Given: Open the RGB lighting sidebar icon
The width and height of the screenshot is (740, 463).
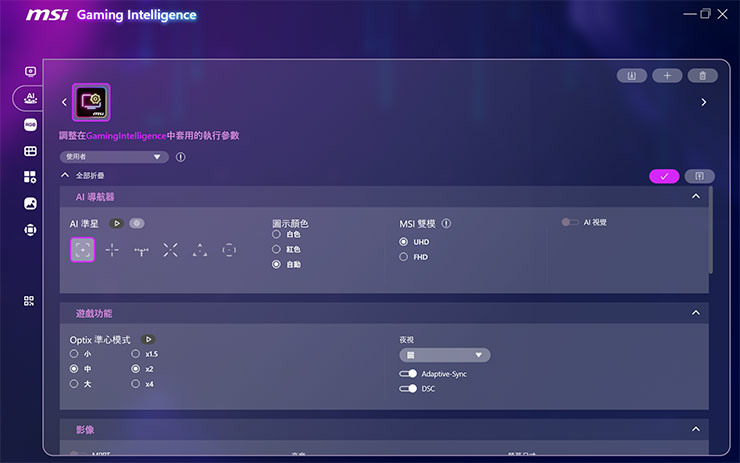Looking at the screenshot, I should tap(30, 125).
